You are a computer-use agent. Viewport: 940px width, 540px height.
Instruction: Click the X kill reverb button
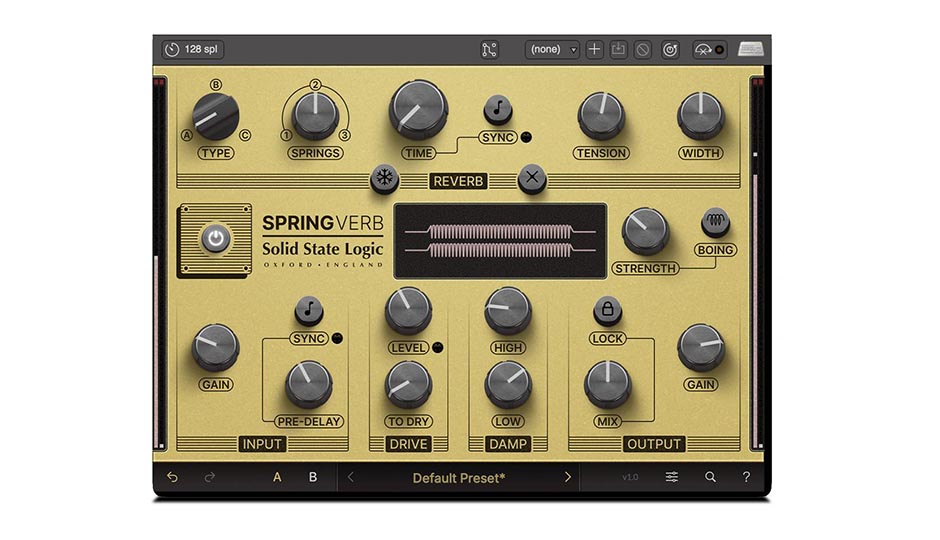click(x=532, y=179)
